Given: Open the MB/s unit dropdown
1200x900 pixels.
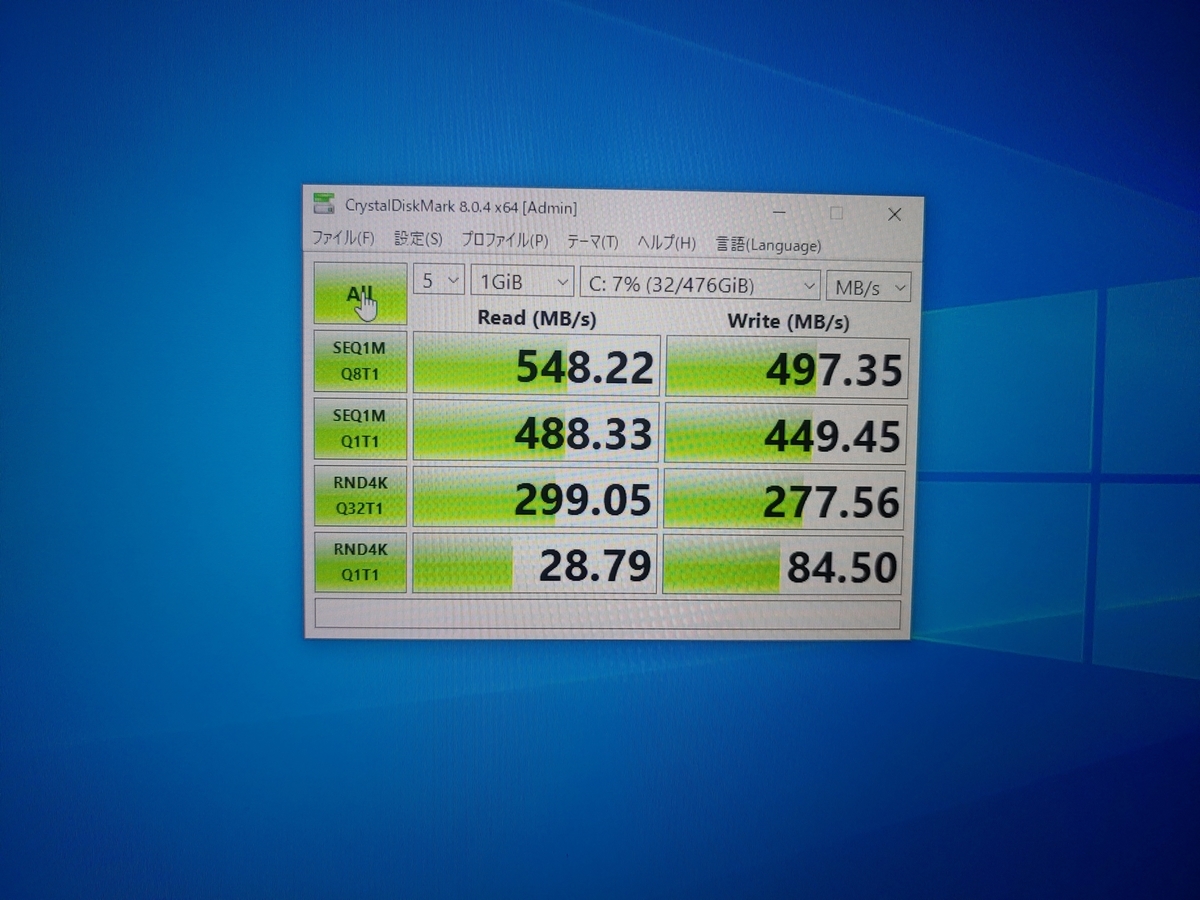Looking at the screenshot, I should coord(869,286).
